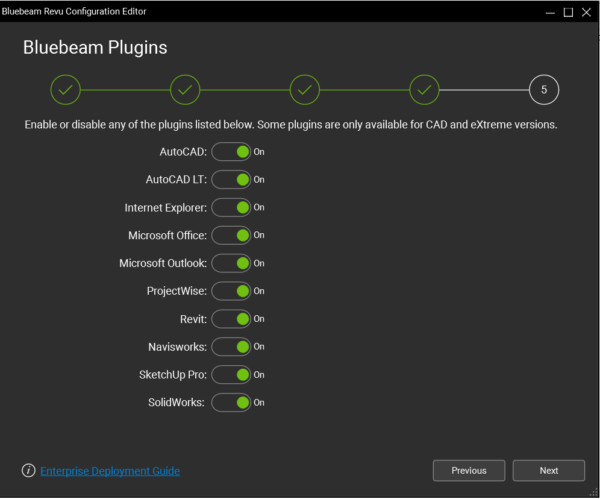The height and width of the screenshot is (499, 600).
Task: Click the Navisworks: label
Action: tap(178, 347)
